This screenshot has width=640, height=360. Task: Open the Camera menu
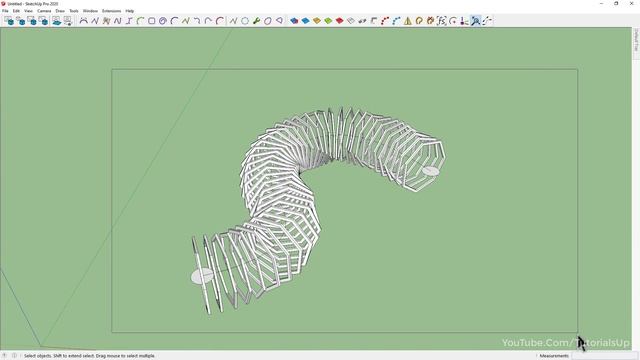coord(44,11)
